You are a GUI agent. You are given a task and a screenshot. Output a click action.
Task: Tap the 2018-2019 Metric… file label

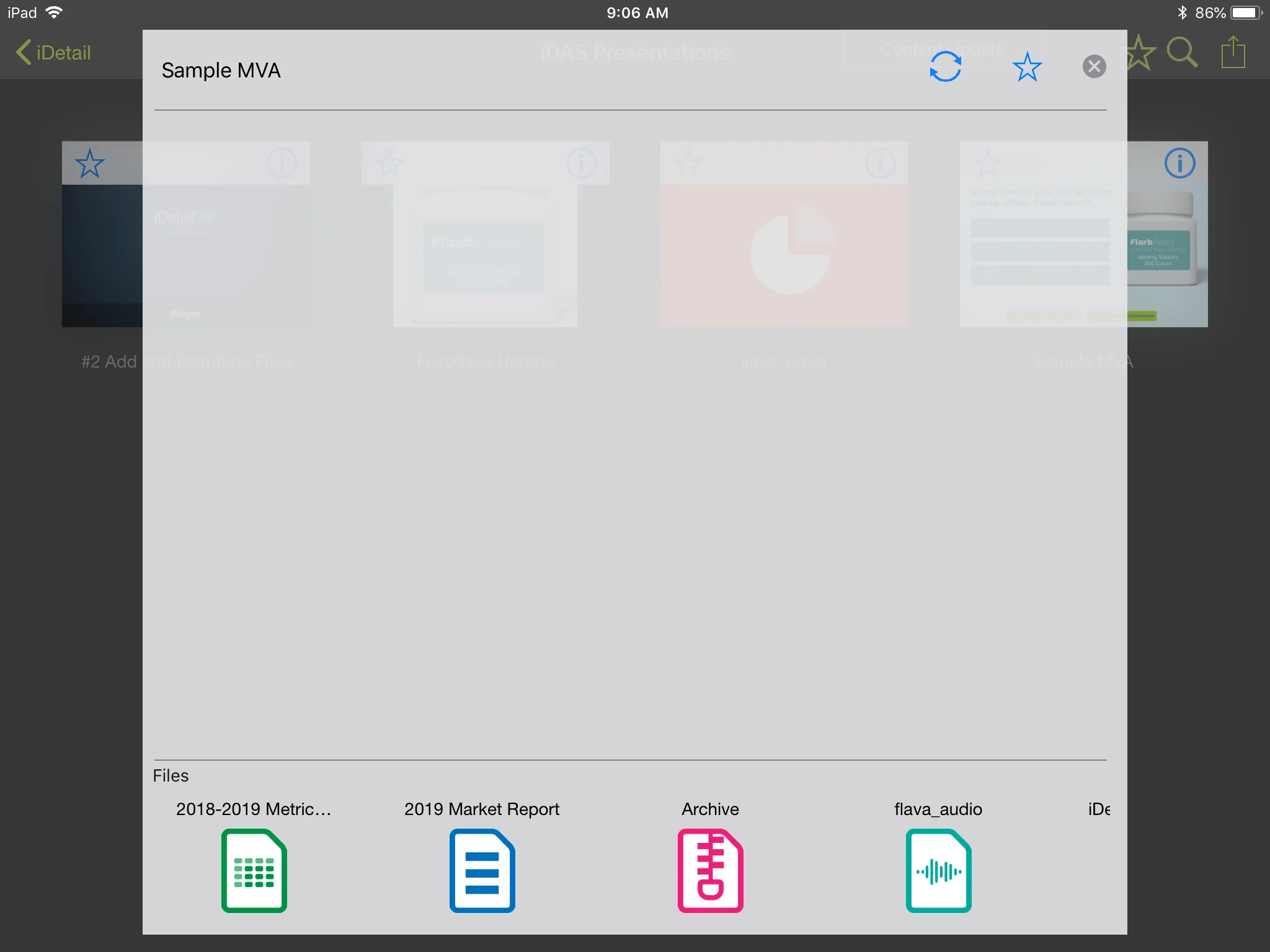254,809
